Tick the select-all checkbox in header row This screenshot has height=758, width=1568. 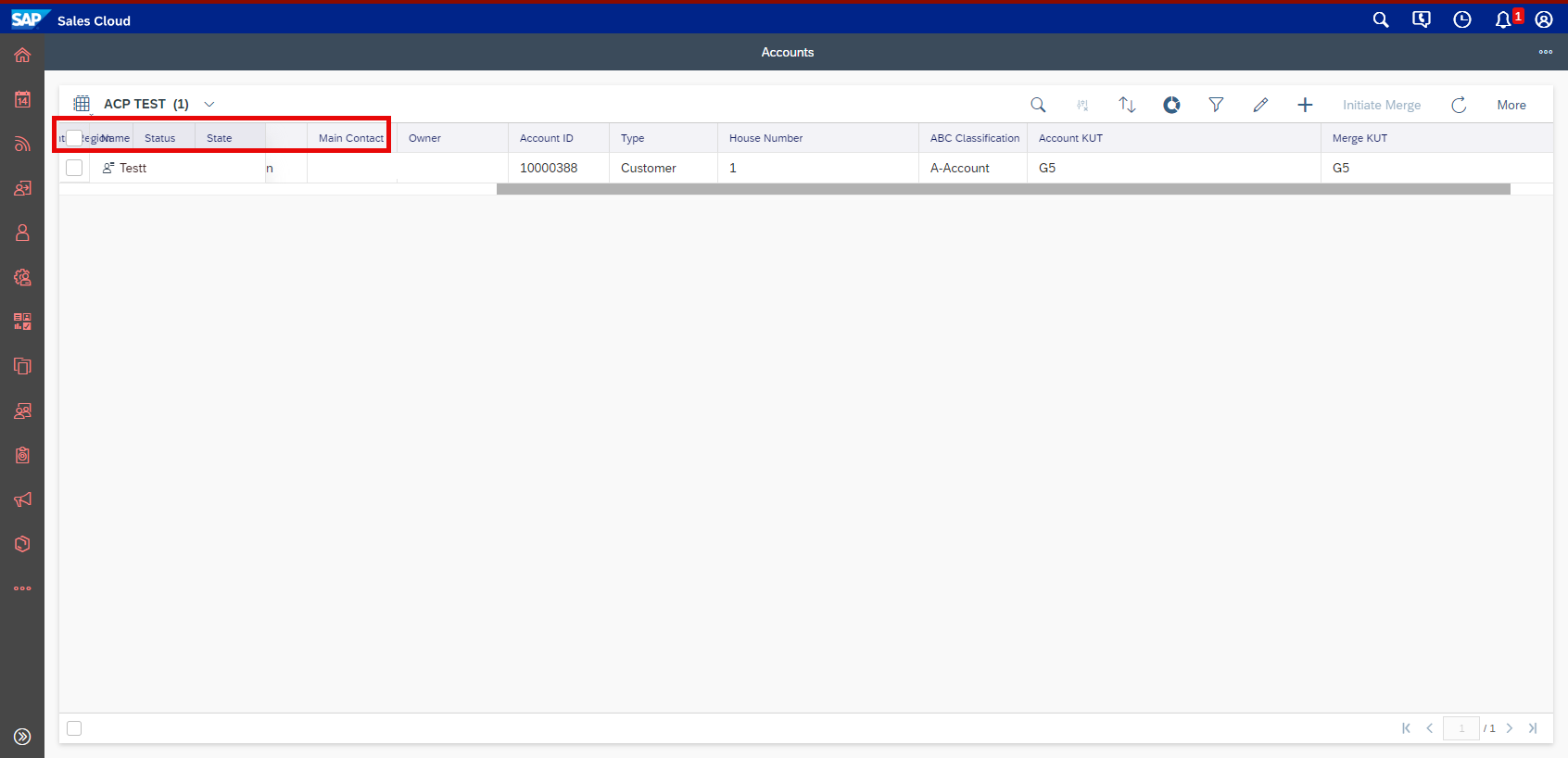coord(74,138)
